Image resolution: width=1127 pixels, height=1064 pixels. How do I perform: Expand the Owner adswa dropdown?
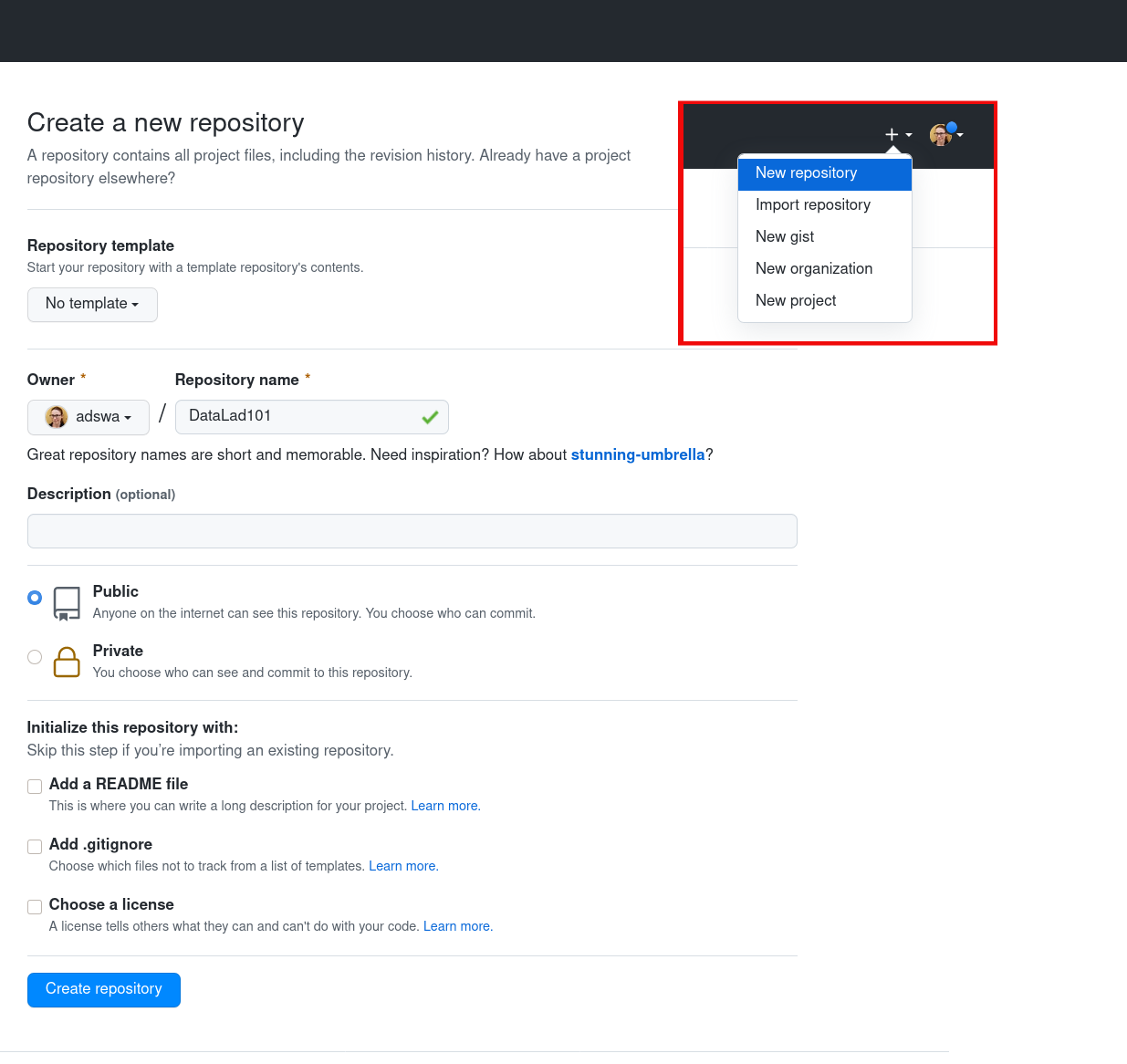(89, 417)
